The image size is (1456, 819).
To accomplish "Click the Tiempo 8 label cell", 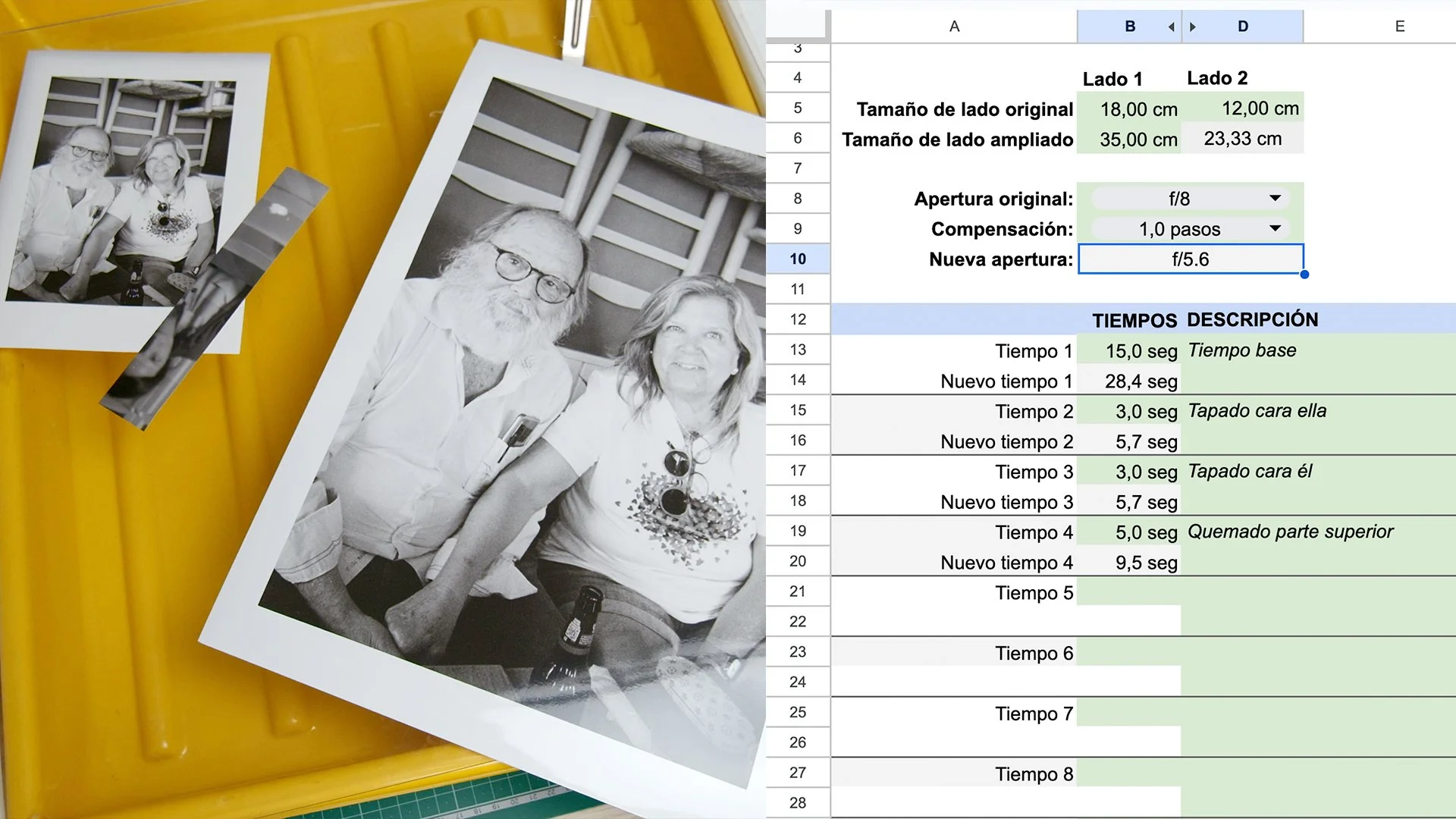I will click(954, 774).
